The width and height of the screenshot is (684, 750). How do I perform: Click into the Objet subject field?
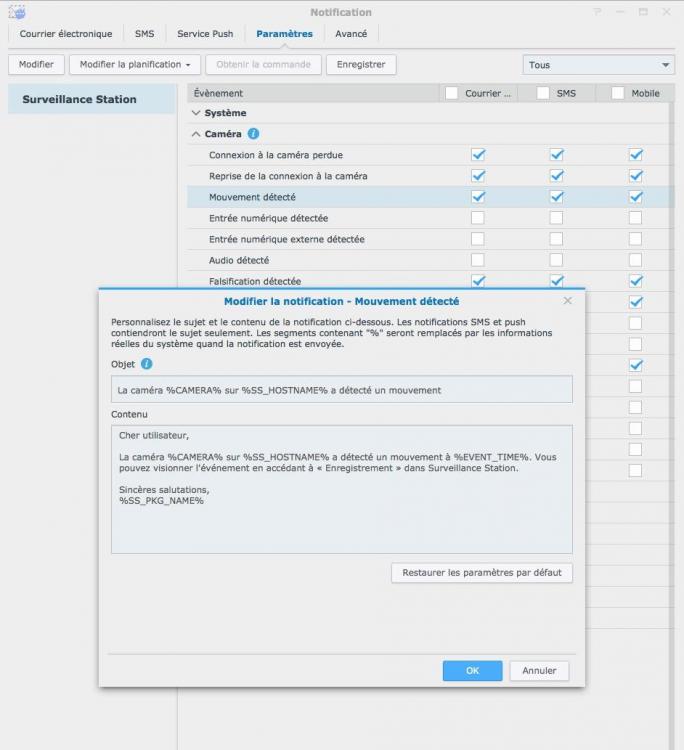pyautogui.click(x=342, y=390)
